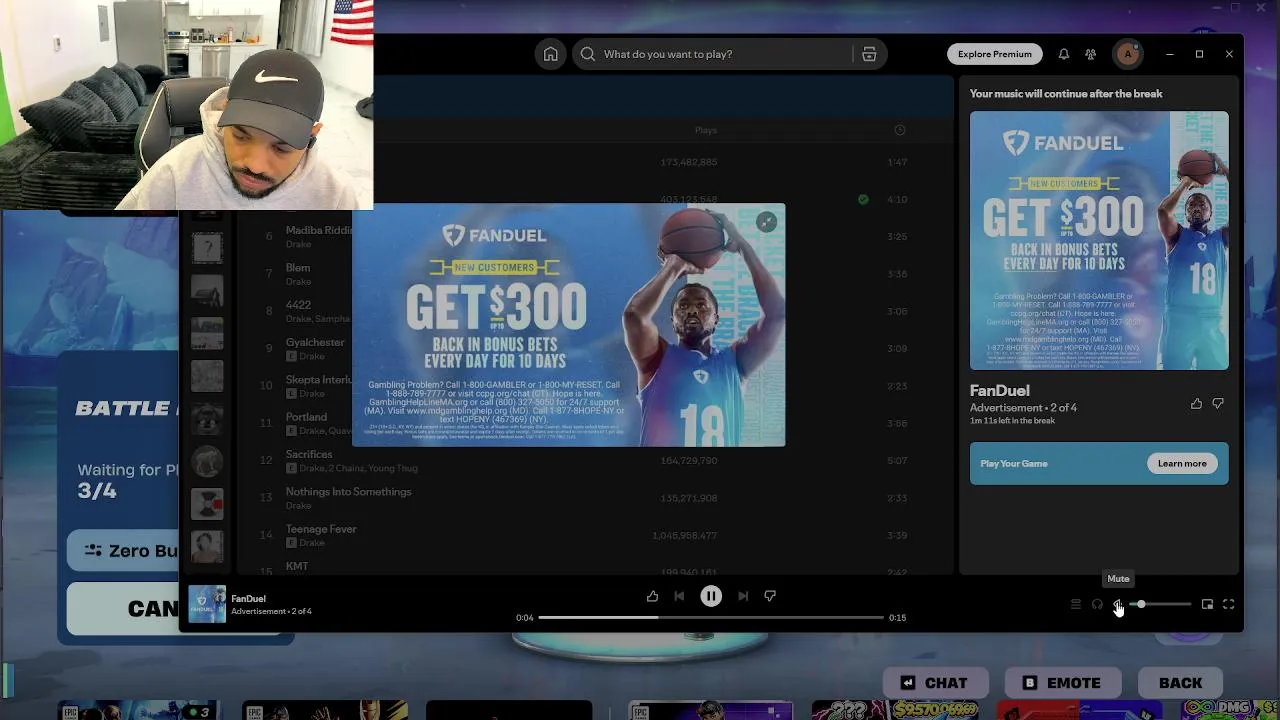Click the right-panel FanDuel ad image
The width and height of the screenshot is (1280, 720).
click(x=1099, y=240)
